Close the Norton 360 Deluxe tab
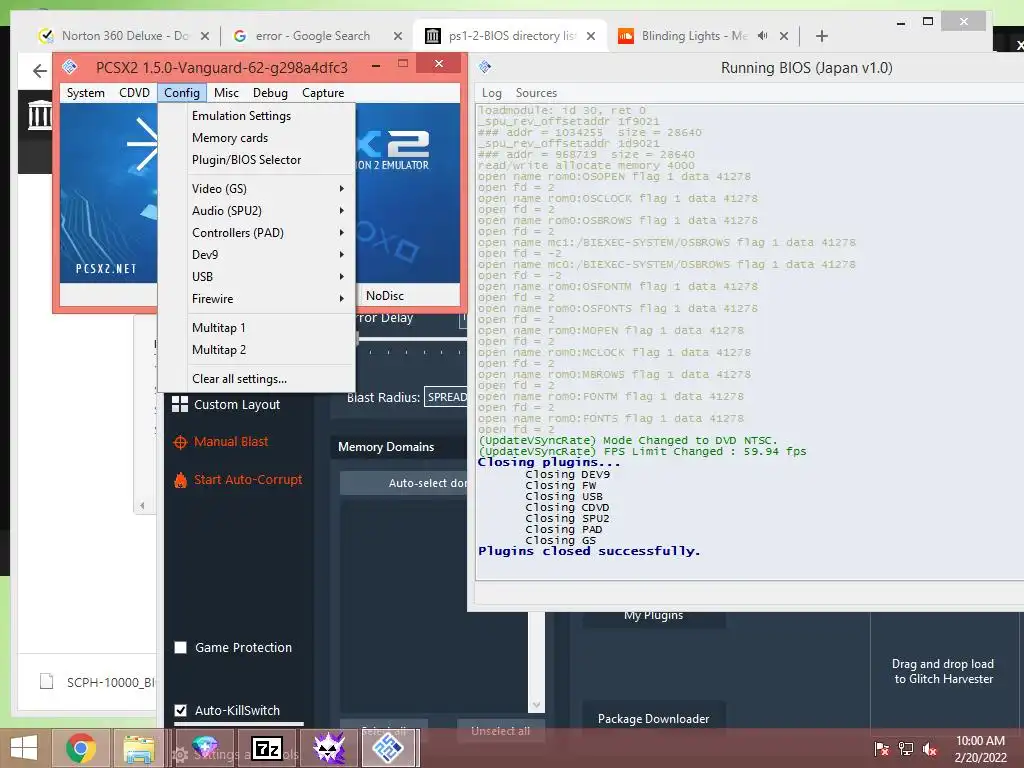Image resolution: width=1024 pixels, height=768 pixels. point(204,36)
